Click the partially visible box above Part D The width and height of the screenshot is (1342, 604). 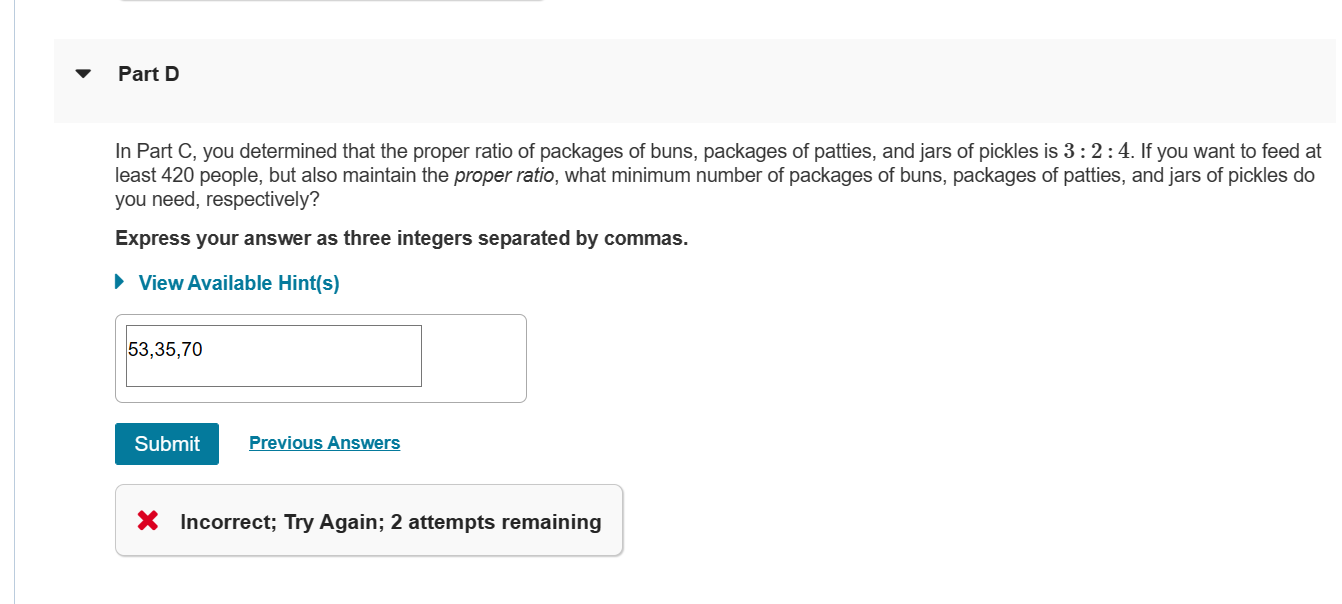click(x=331, y=1)
